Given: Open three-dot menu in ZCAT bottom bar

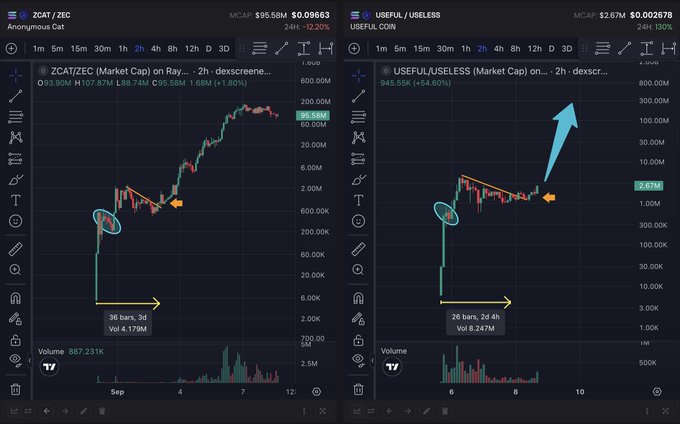Looking at the screenshot, I should tap(304, 411).
